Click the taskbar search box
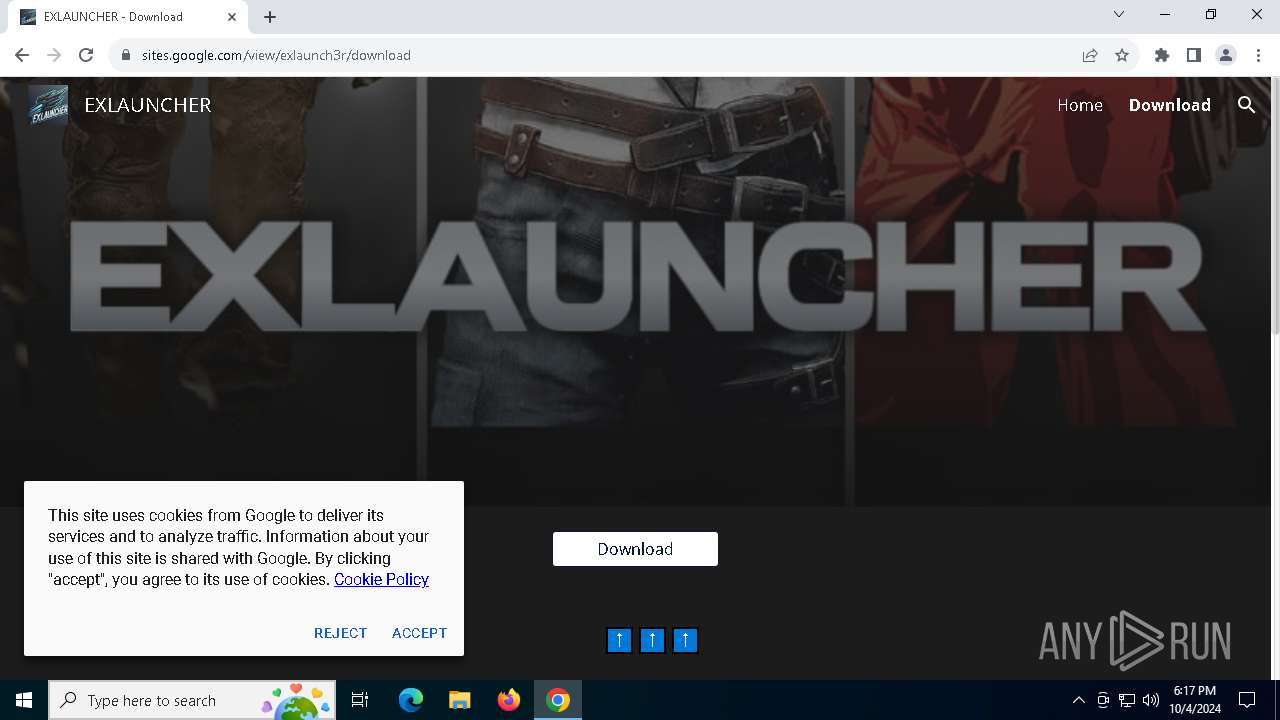The height and width of the screenshot is (720, 1280). (x=192, y=700)
